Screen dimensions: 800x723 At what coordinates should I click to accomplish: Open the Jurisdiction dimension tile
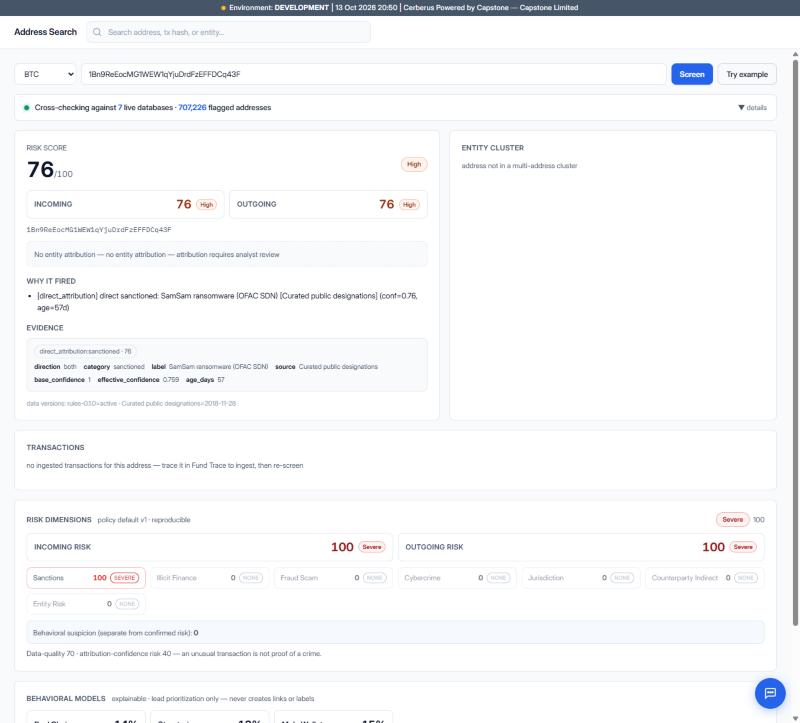581,578
